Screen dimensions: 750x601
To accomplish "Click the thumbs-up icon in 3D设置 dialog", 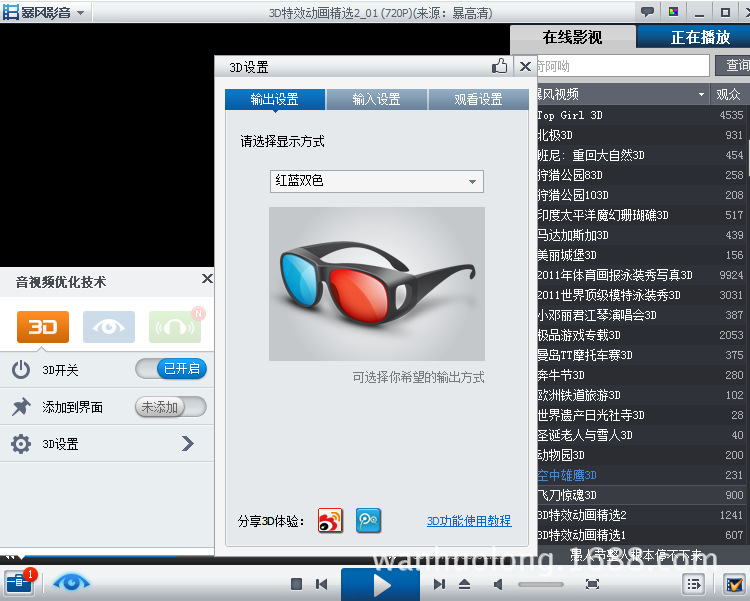I will [500, 66].
